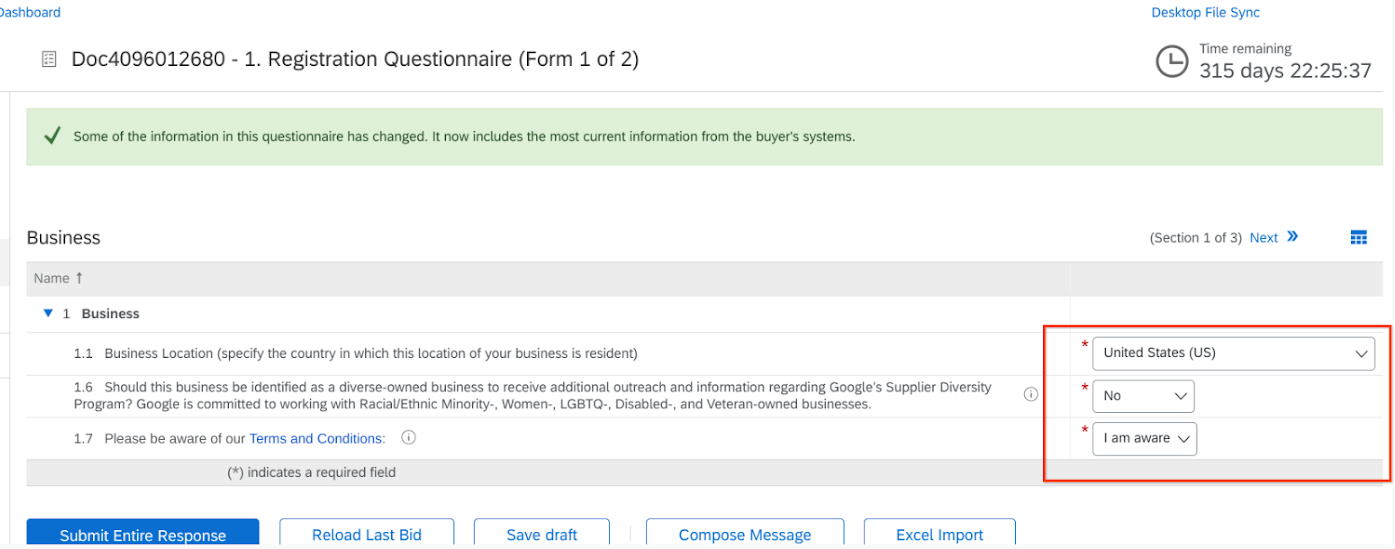The width and height of the screenshot is (1395, 549).
Task: Open the Dashboard link
Action: pyautogui.click(x=30, y=13)
